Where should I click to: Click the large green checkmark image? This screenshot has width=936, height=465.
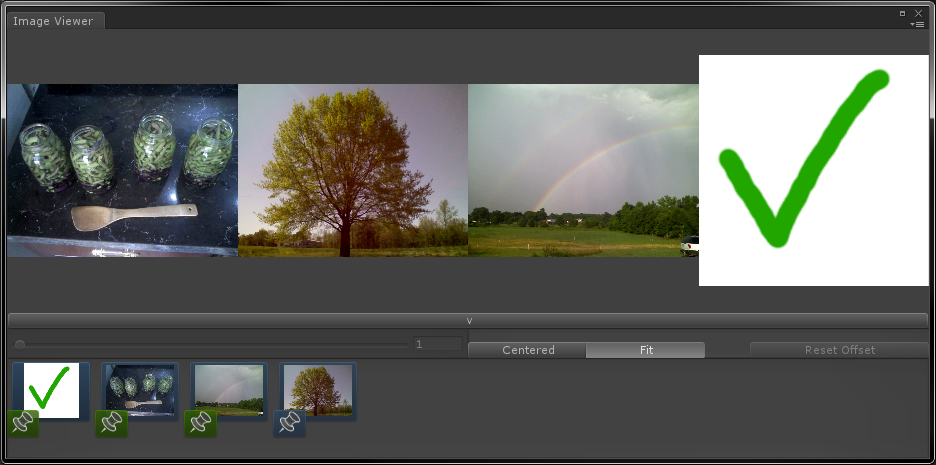point(813,170)
